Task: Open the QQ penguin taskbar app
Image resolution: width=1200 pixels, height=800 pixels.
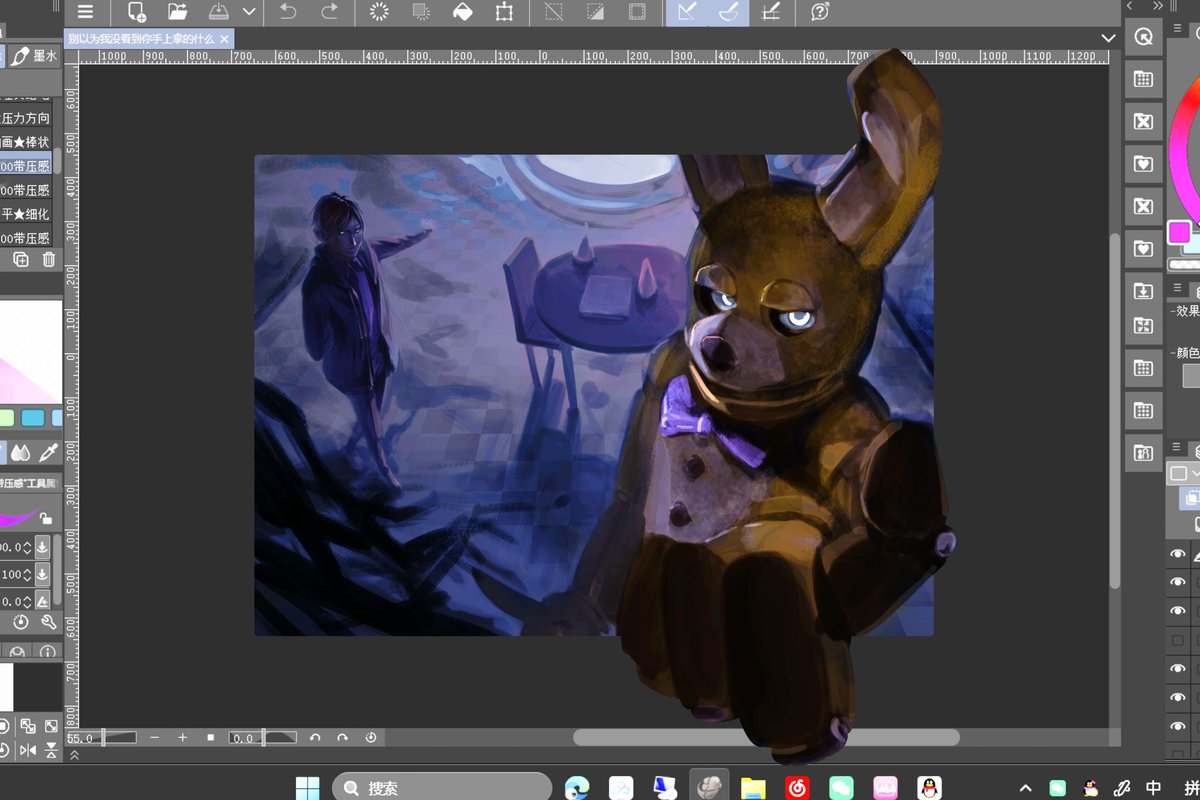Action: (929, 788)
